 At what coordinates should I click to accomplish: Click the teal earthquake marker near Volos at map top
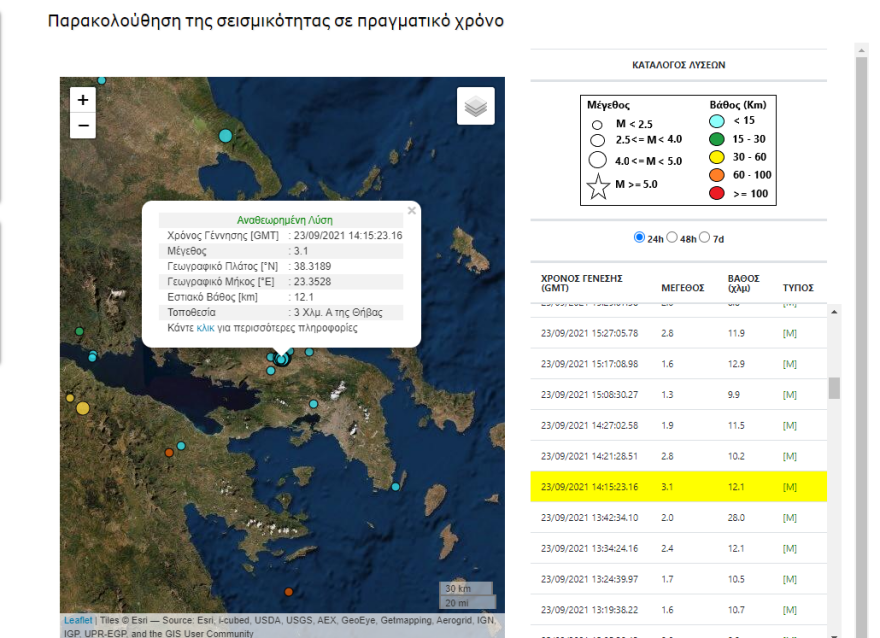226,135
